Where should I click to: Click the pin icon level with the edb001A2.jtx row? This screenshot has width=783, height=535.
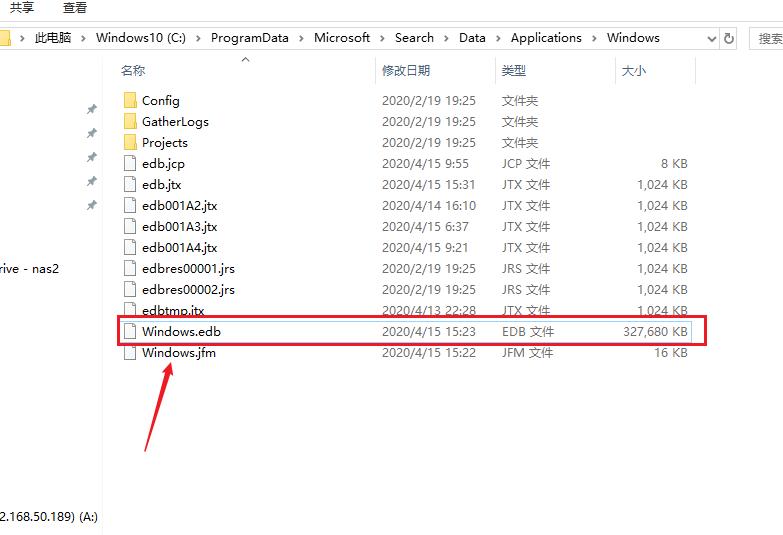(92, 205)
